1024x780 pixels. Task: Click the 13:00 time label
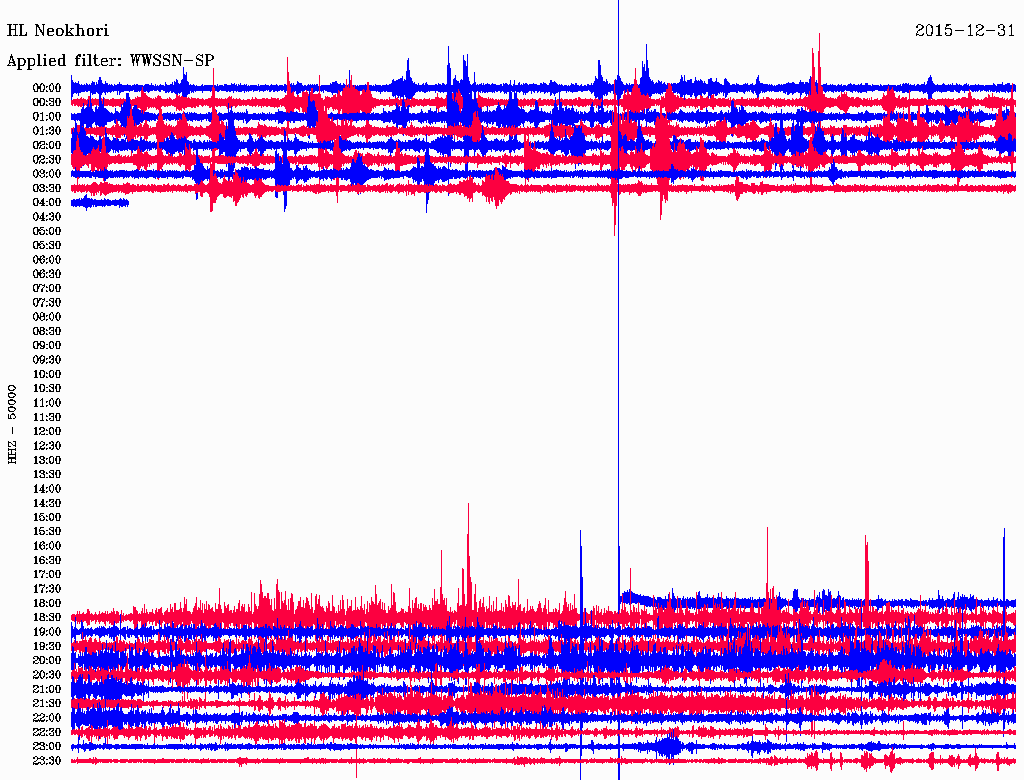tap(47, 461)
